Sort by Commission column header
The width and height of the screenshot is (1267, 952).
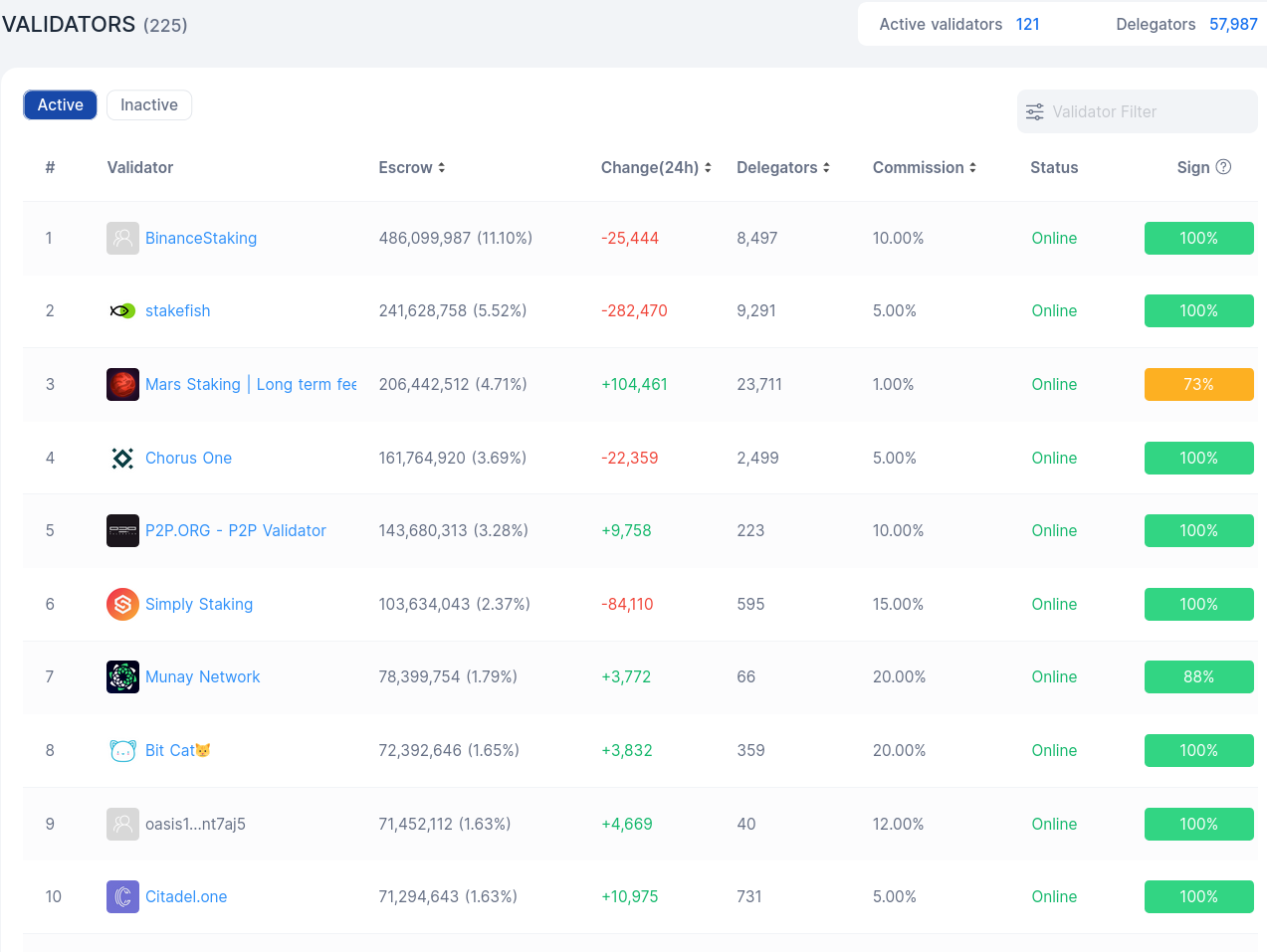pyautogui.click(x=924, y=167)
